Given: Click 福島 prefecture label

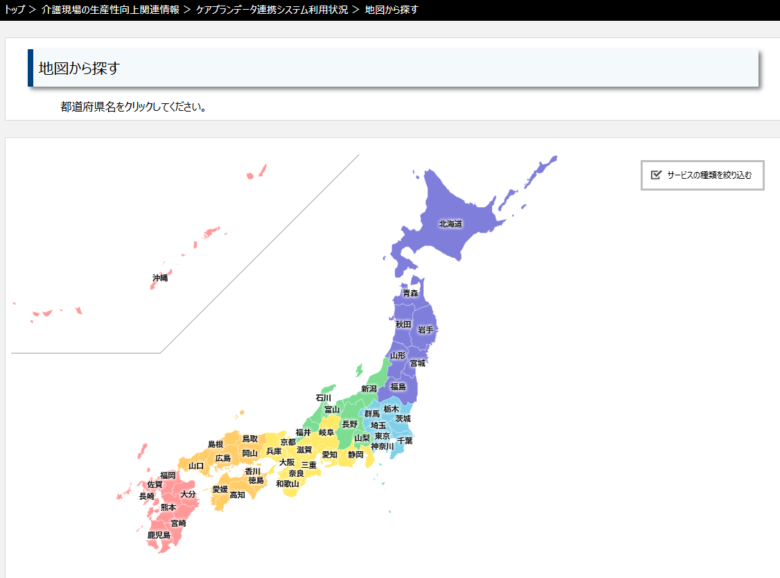Looking at the screenshot, I should (398, 386).
